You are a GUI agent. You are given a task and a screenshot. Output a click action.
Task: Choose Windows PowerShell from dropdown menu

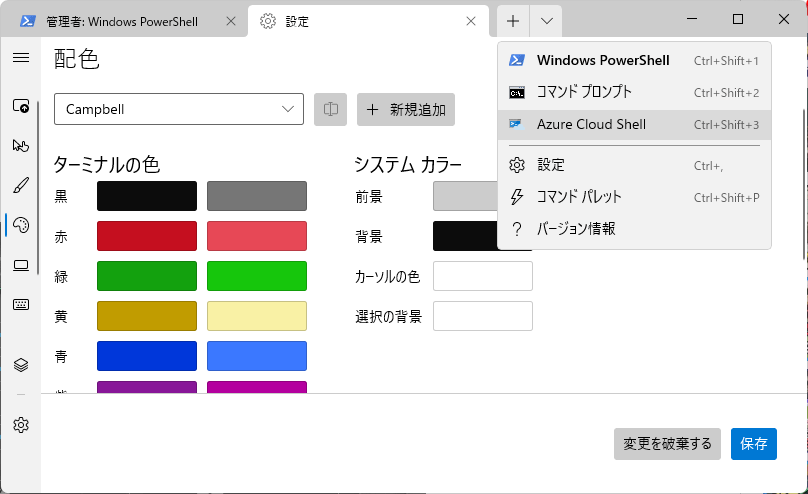click(634, 61)
